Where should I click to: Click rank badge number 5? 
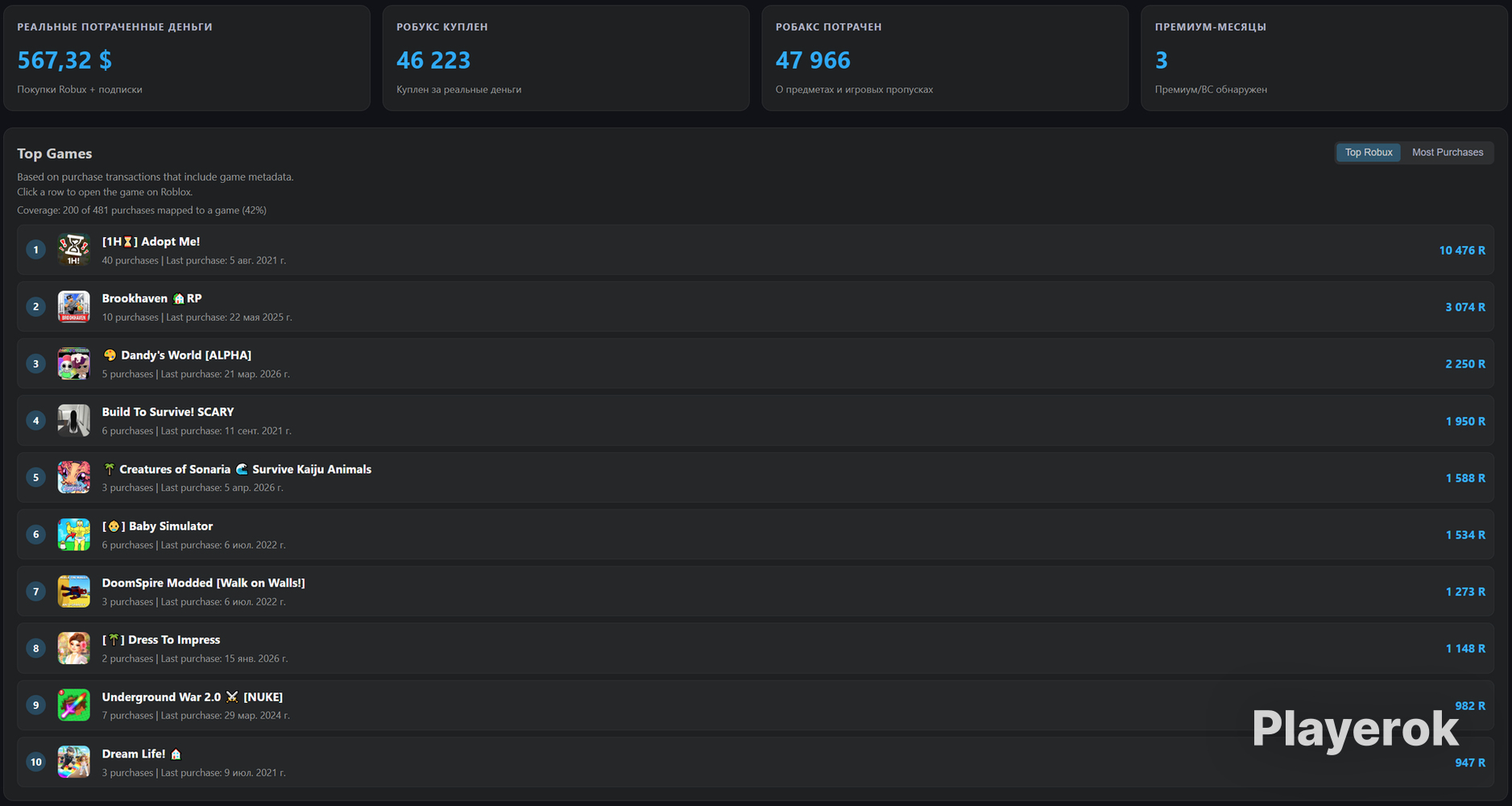coord(35,477)
